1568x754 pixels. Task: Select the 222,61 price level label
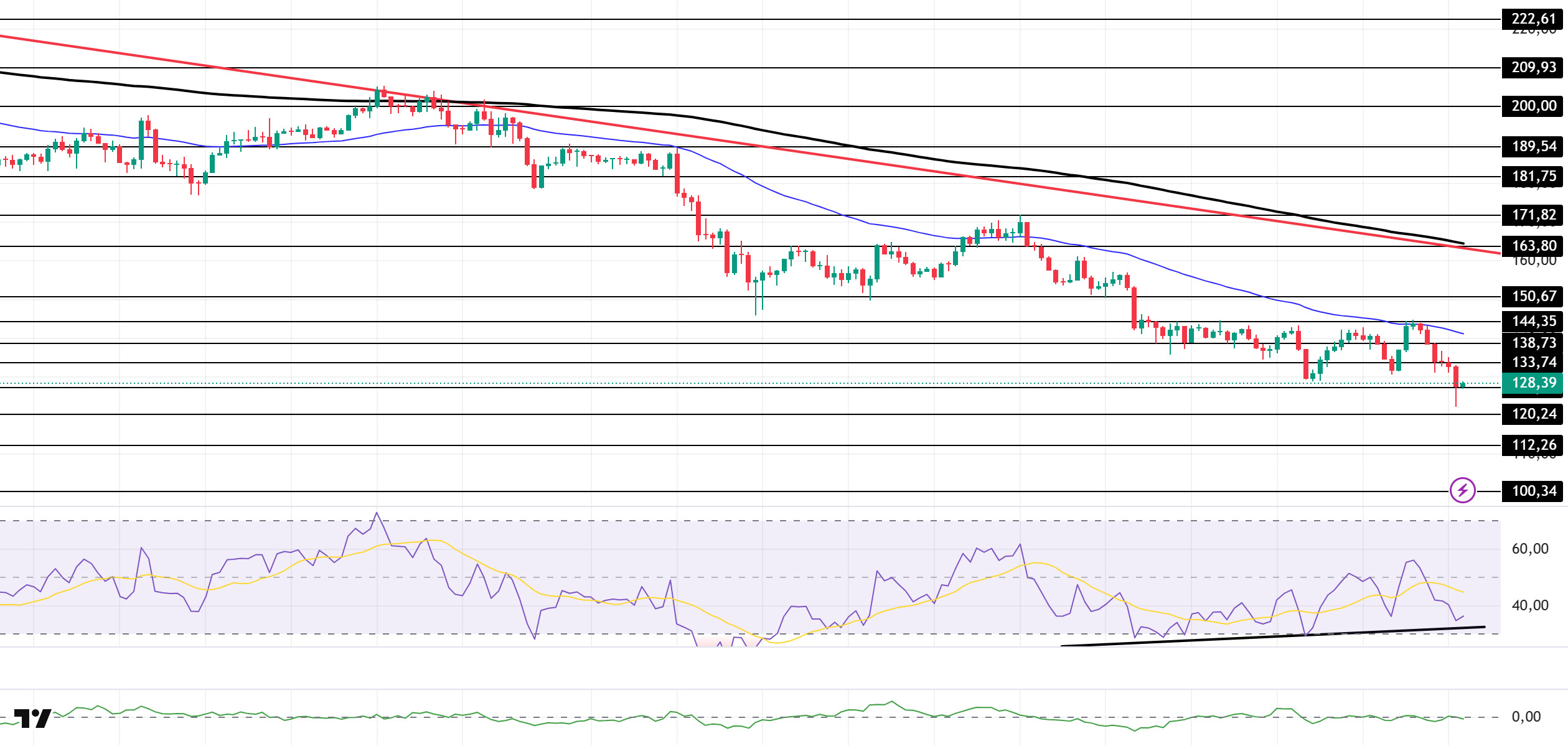(1533, 19)
